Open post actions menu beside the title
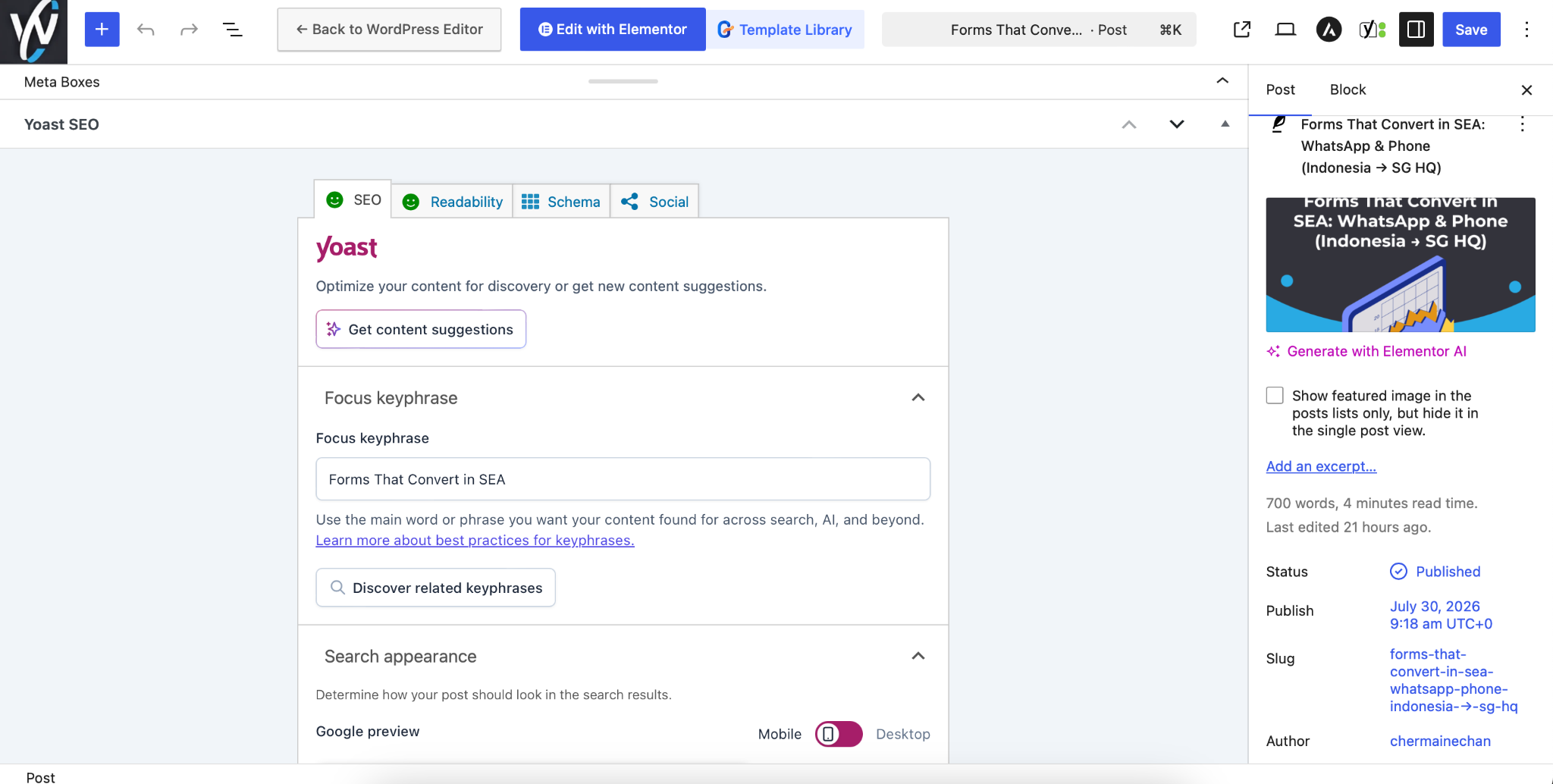 point(1522,124)
